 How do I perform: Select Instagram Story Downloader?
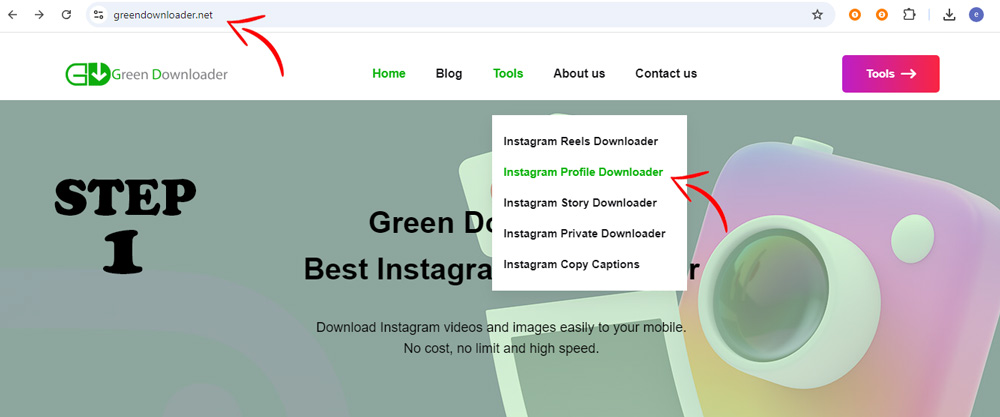tap(580, 203)
